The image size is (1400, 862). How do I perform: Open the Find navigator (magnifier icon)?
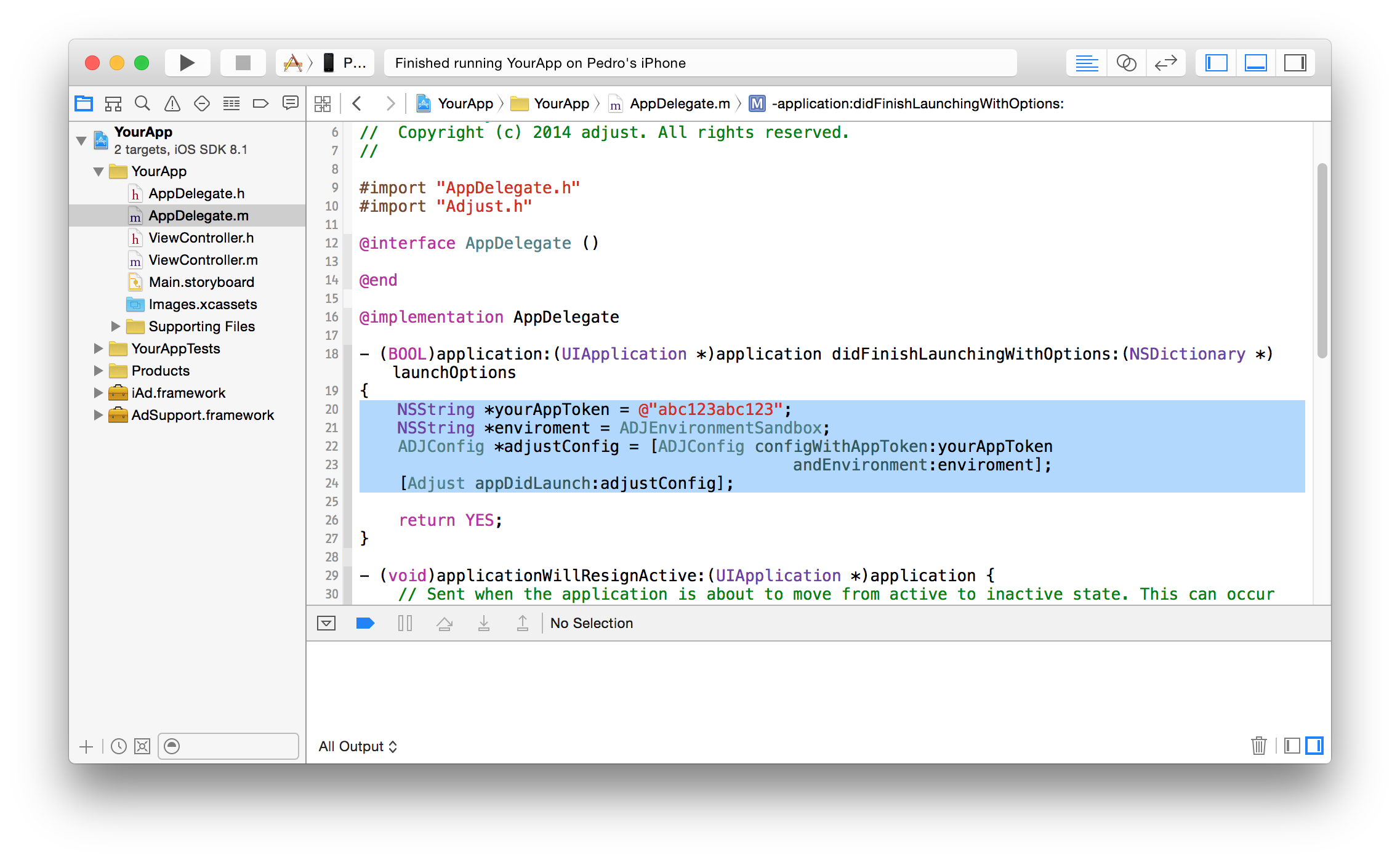tap(142, 103)
